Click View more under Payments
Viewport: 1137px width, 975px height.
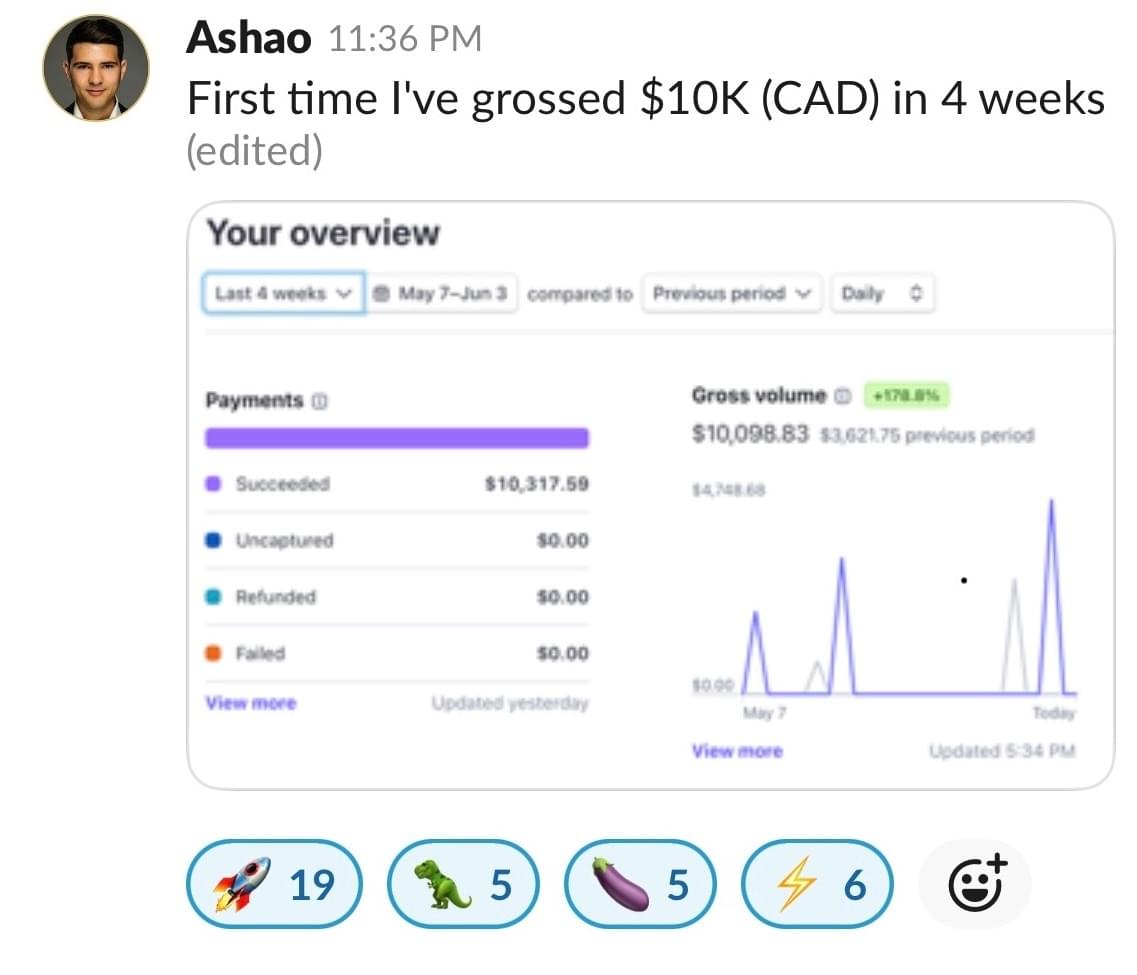(x=251, y=703)
